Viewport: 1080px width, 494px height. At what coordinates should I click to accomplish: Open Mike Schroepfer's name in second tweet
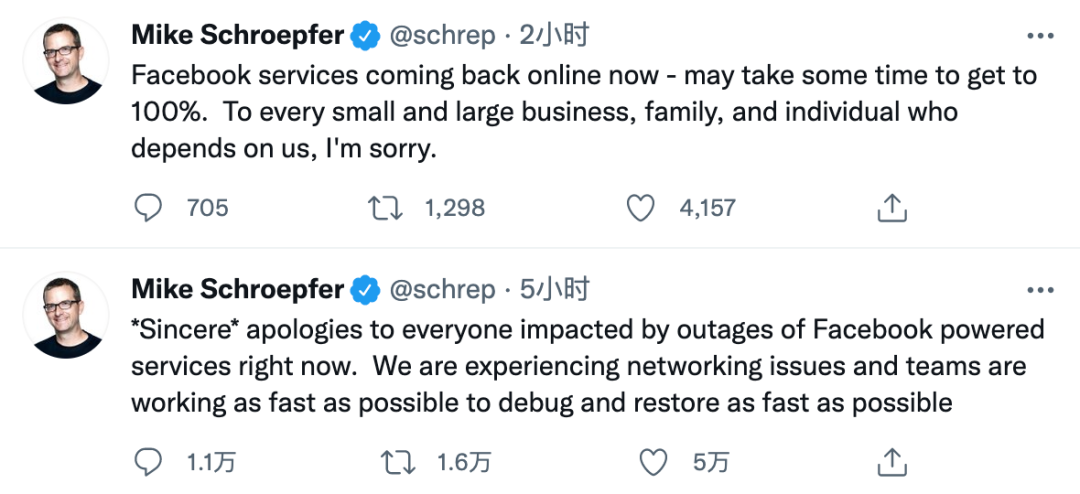238,291
